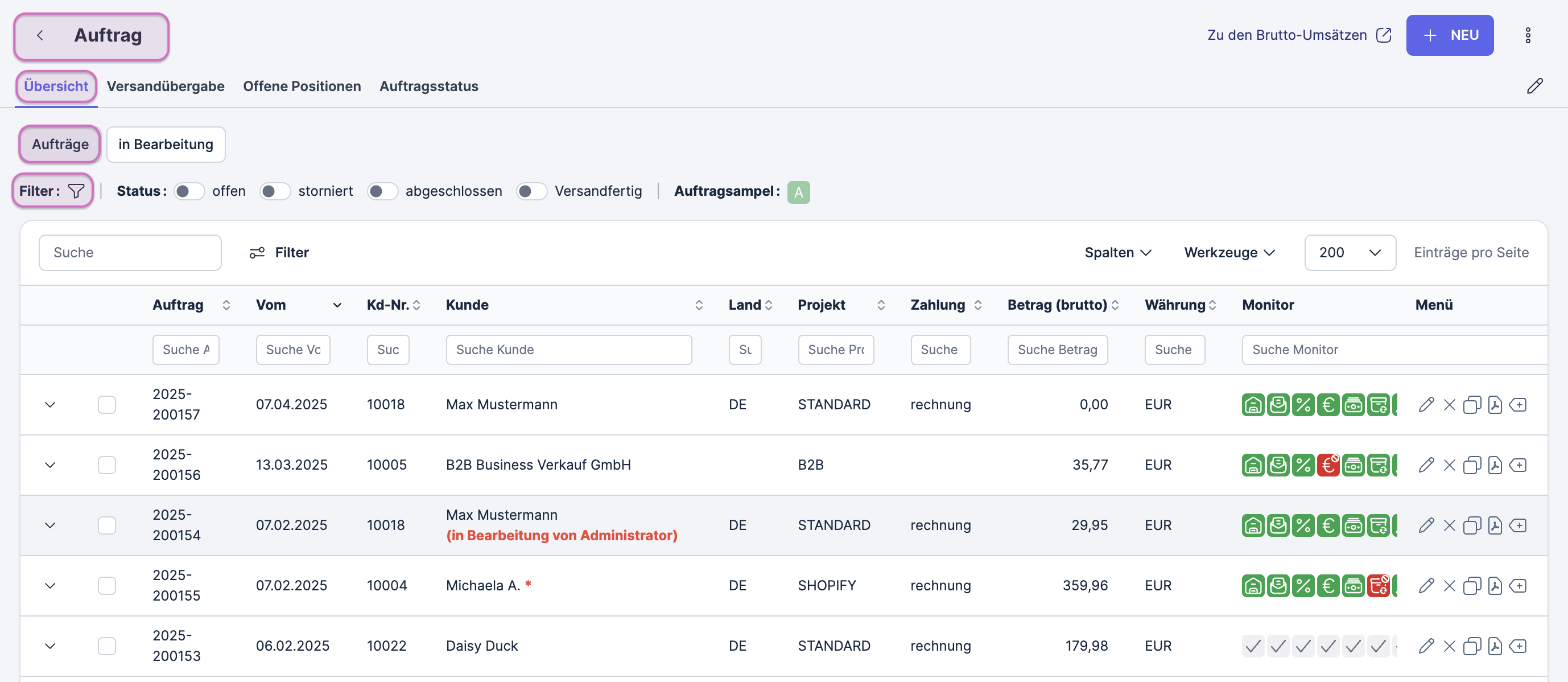The width and height of the screenshot is (1568, 682).
Task: Click the NEU button
Action: pyautogui.click(x=1449, y=35)
